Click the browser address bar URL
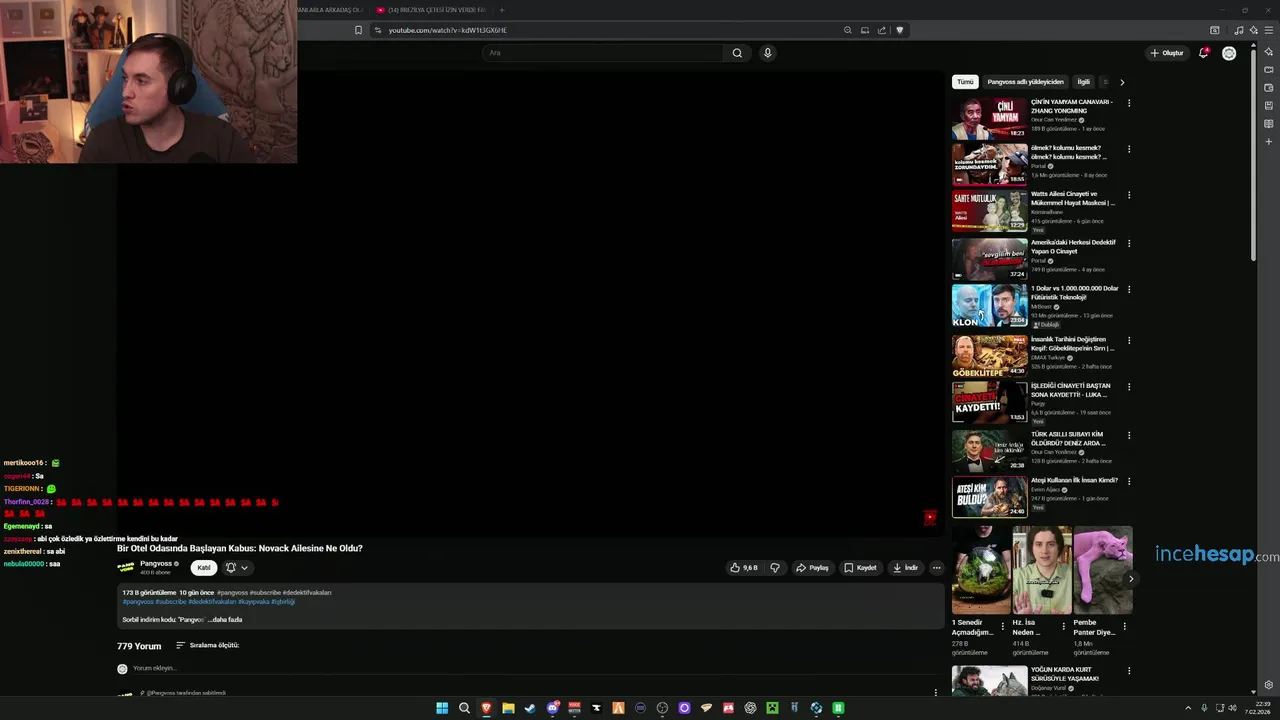 (x=448, y=30)
